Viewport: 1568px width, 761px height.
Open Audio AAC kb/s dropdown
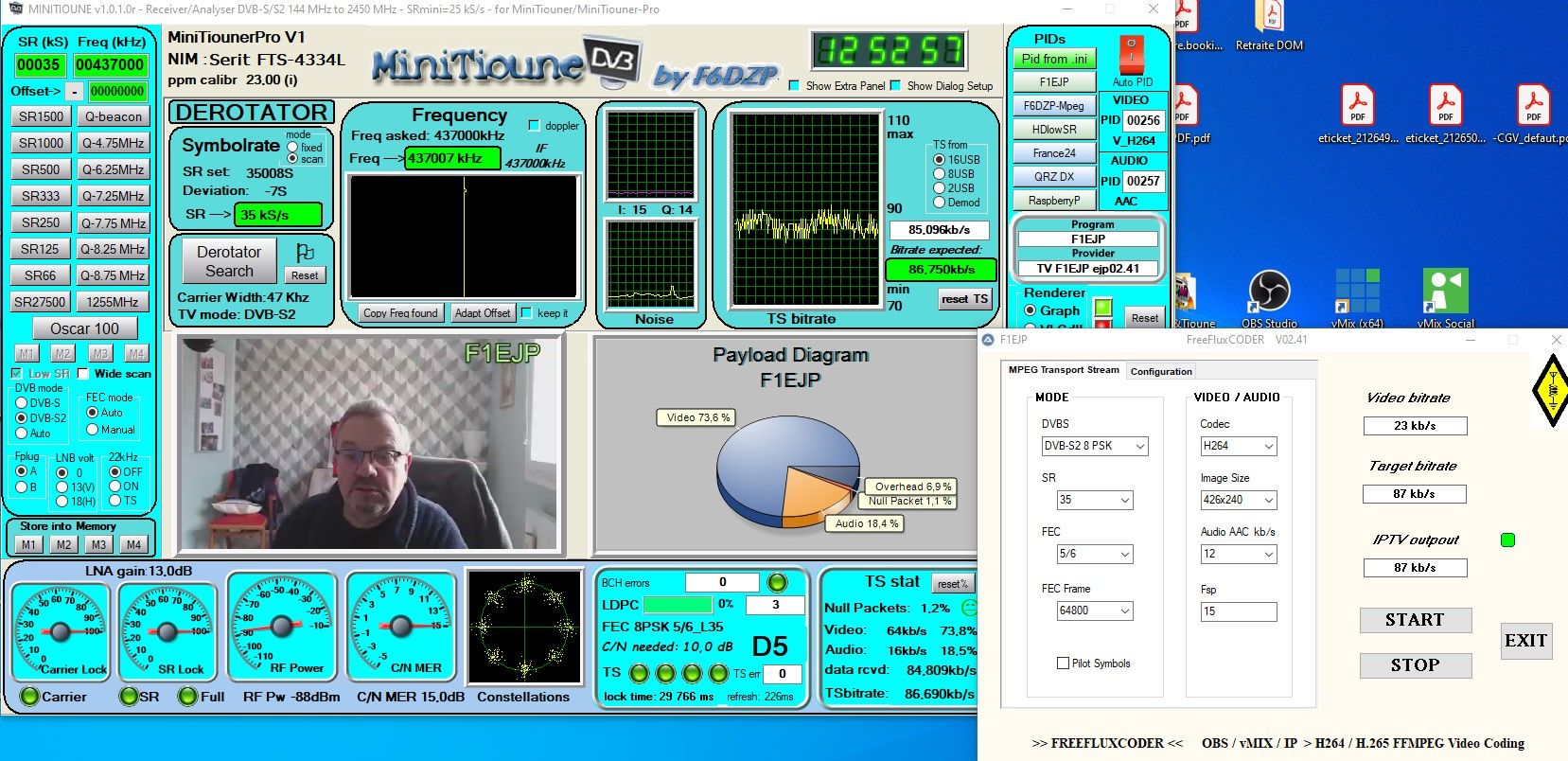1239,554
